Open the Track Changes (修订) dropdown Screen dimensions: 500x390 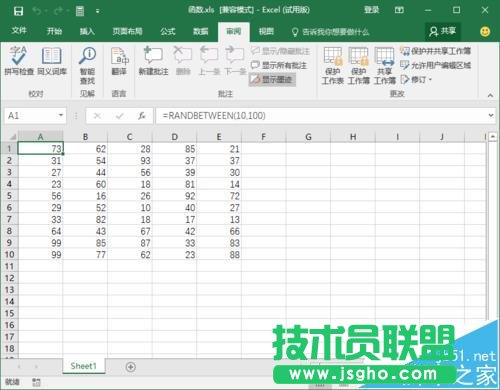(x=416, y=80)
